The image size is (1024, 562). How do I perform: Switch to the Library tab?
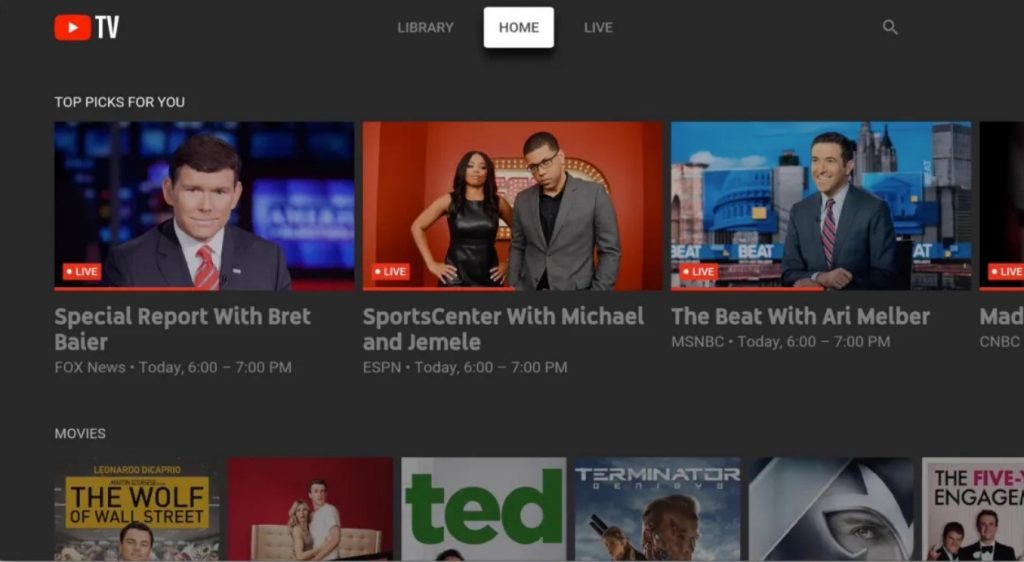tap(425, 27)
